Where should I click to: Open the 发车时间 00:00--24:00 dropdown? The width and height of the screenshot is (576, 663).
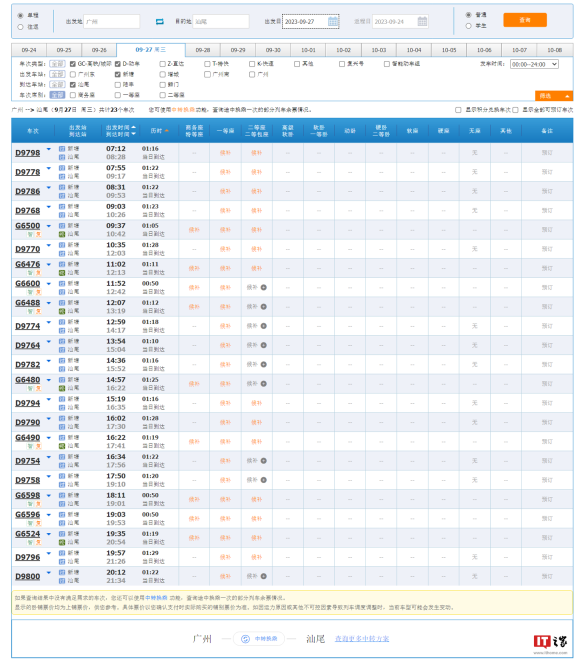(534, 64)
